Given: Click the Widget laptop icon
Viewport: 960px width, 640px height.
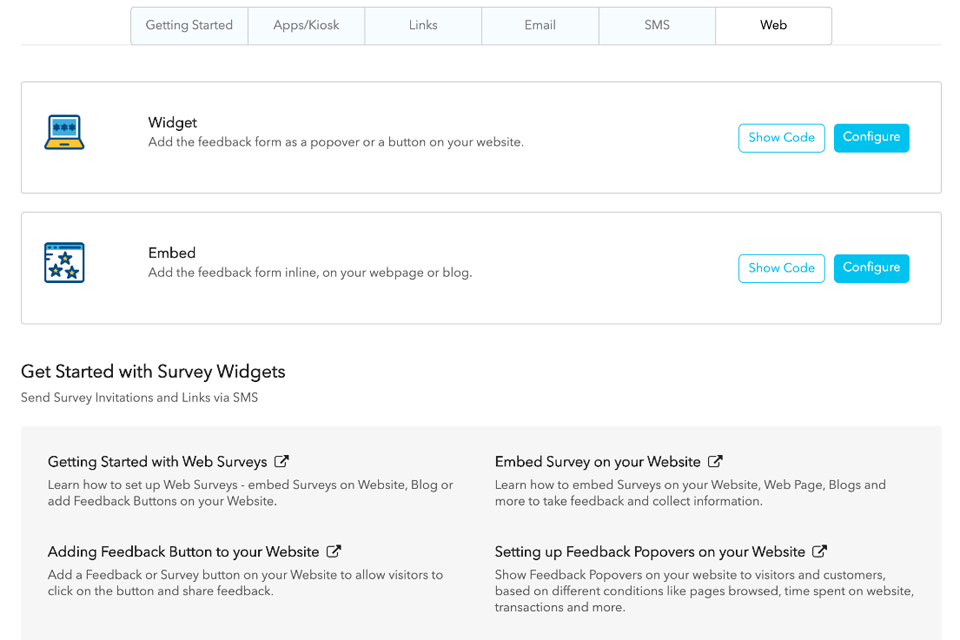Looking at the screenshot, I should pyautogui.click(x=64, y=132).
